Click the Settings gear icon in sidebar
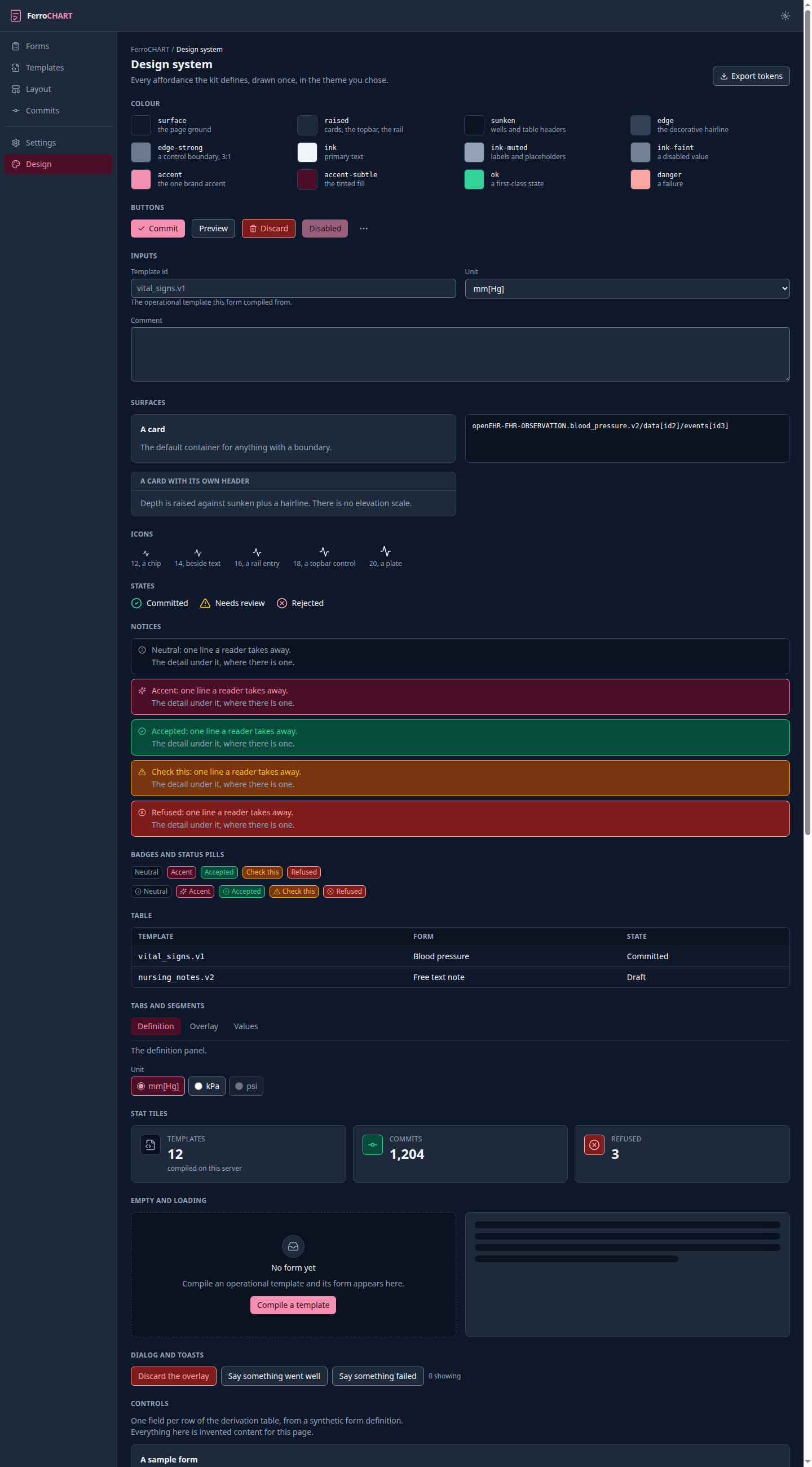 [16, 143]
